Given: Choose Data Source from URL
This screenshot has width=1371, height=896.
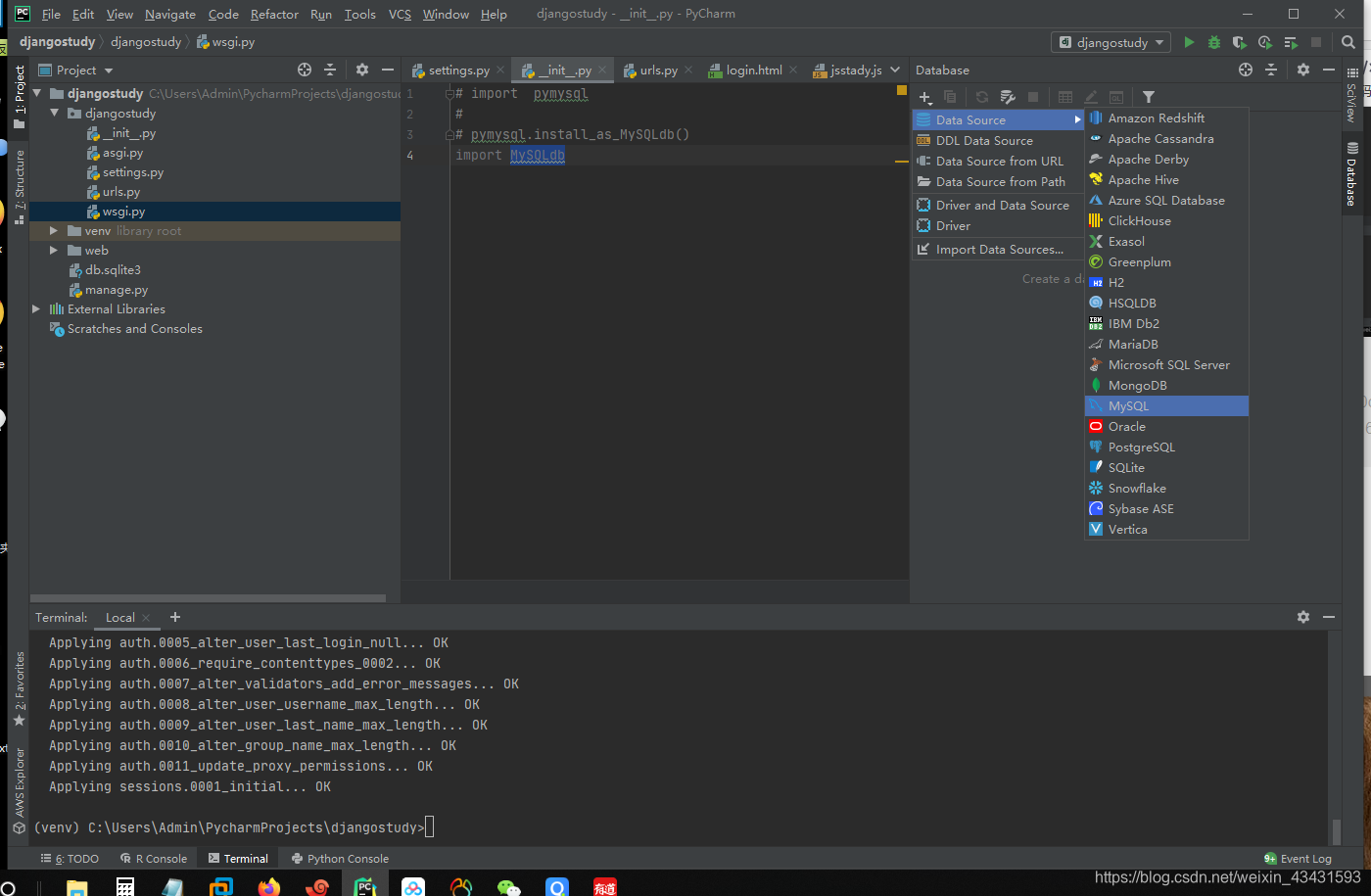Looking at the screenshot, I should coord(999,161).
